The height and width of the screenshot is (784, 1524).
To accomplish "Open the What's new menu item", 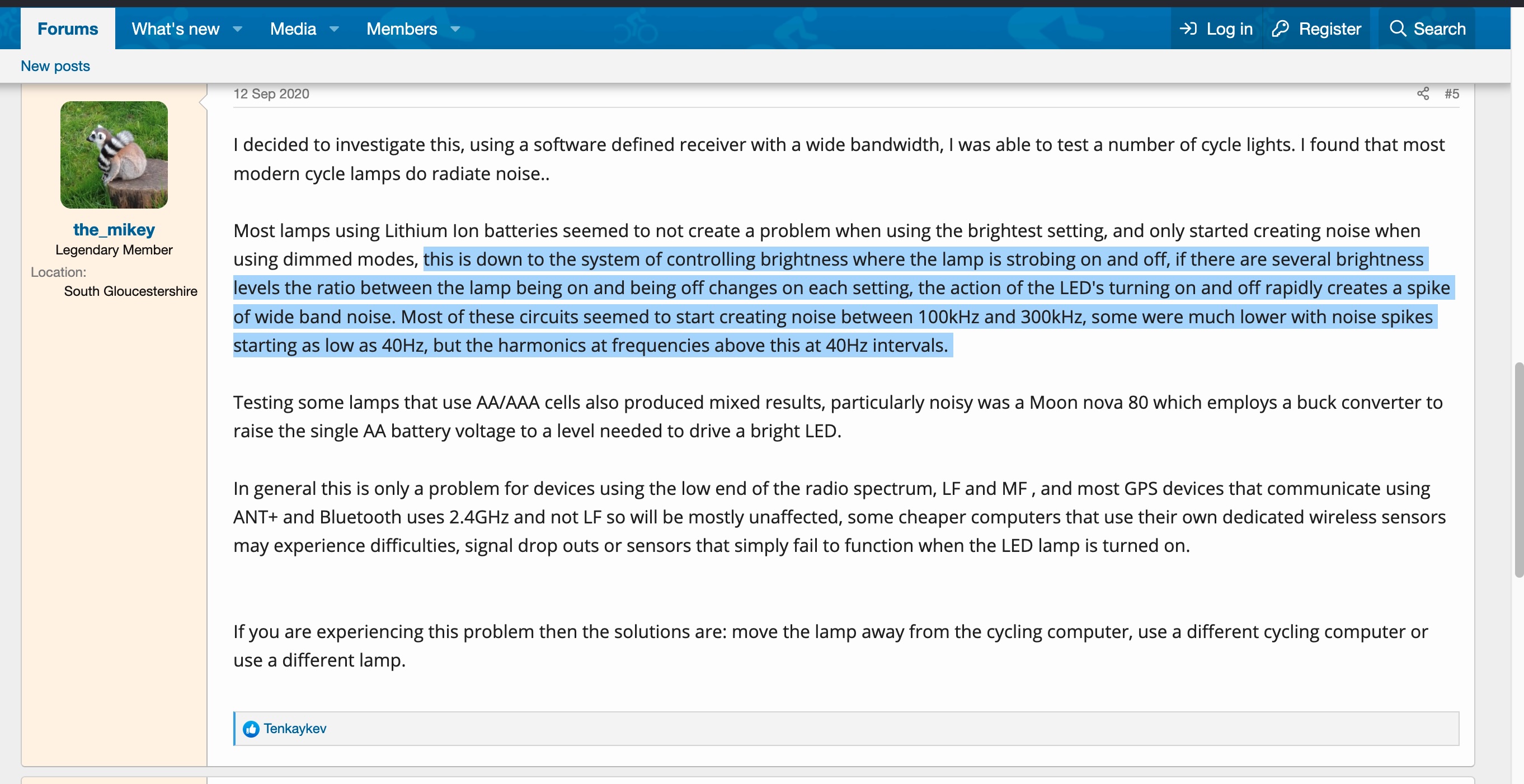I will [175, 29].
